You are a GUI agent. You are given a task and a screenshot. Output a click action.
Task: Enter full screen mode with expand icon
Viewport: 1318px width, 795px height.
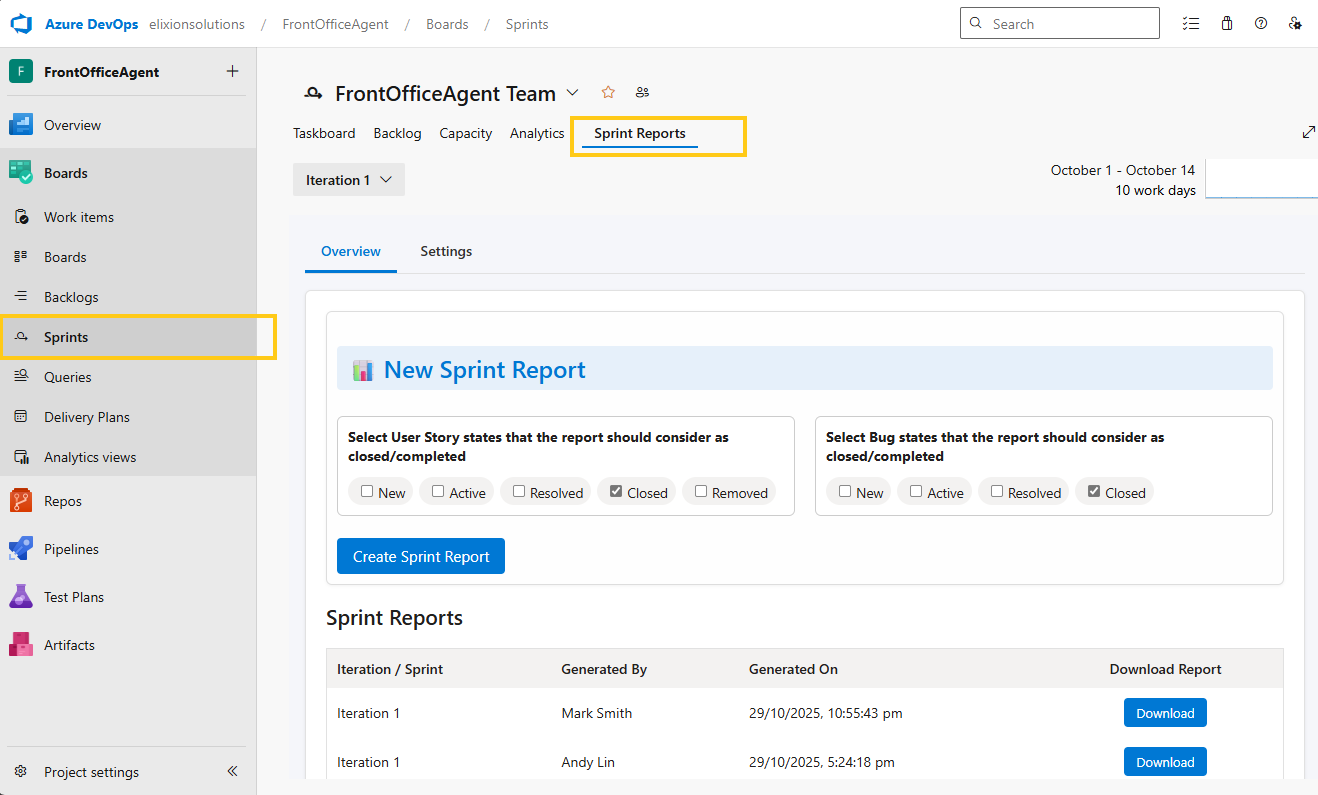[x=1308, y=132]
